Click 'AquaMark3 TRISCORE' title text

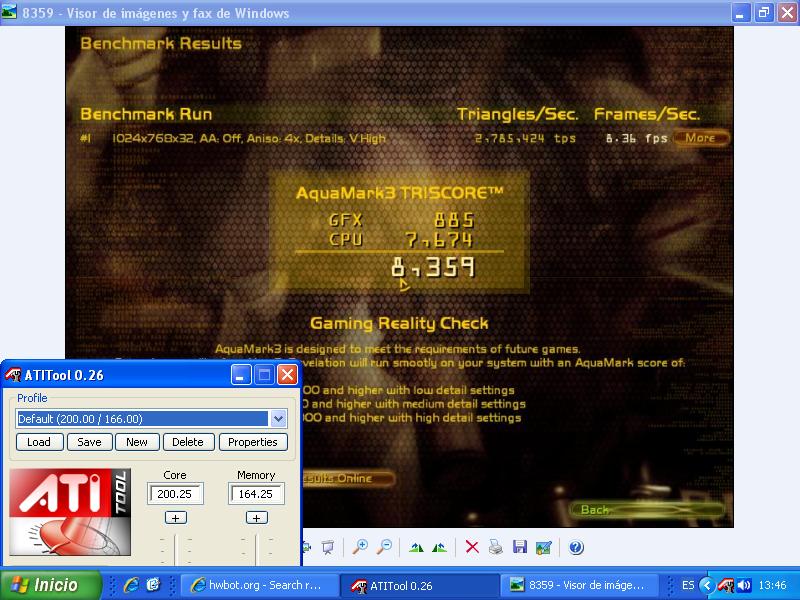399,193
